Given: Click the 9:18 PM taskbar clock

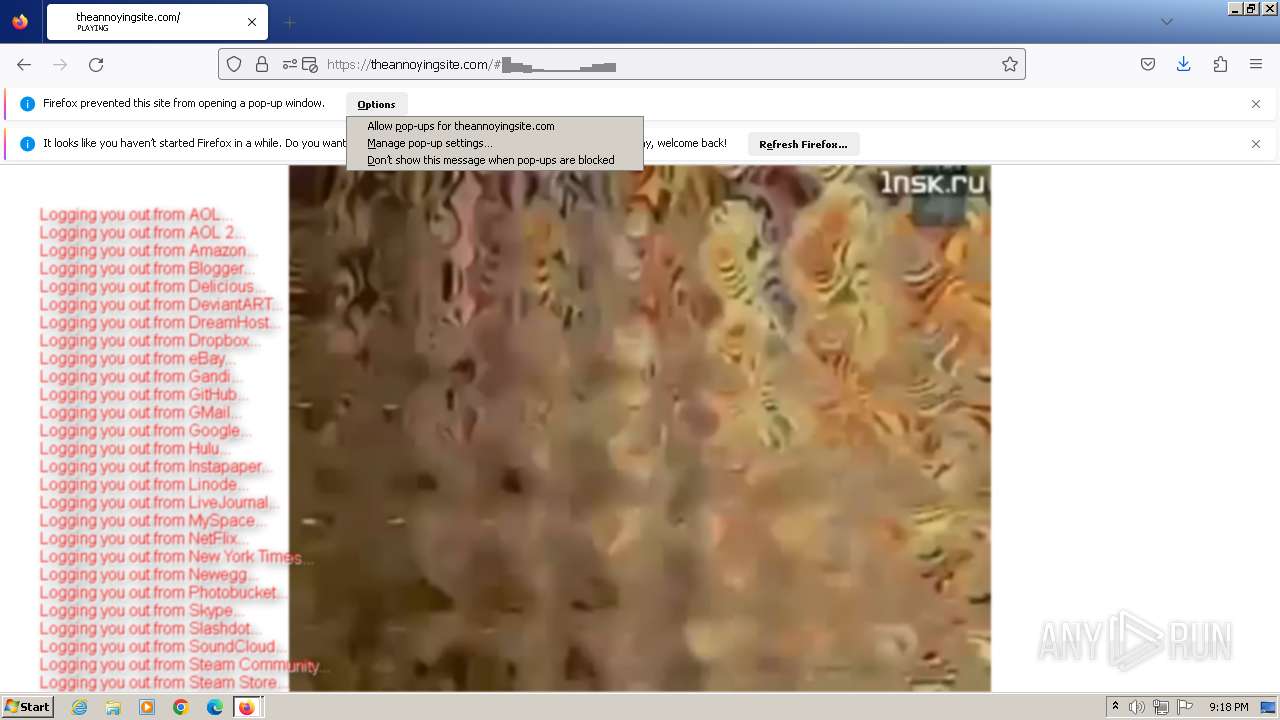Looking at the screenshot, I should coord(1228,707).
